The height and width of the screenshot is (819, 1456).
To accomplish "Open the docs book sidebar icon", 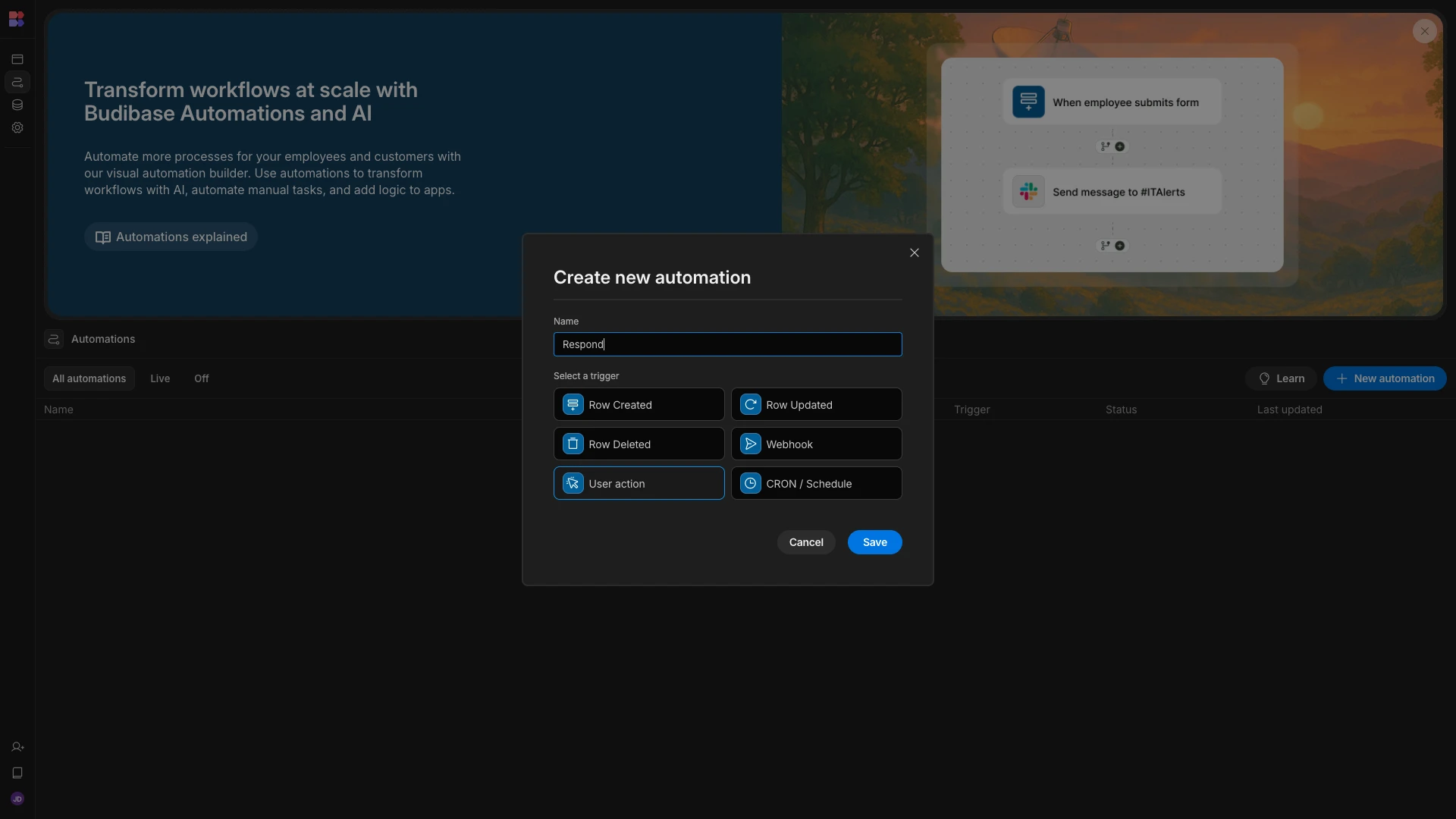I will (x=17, y=773).
